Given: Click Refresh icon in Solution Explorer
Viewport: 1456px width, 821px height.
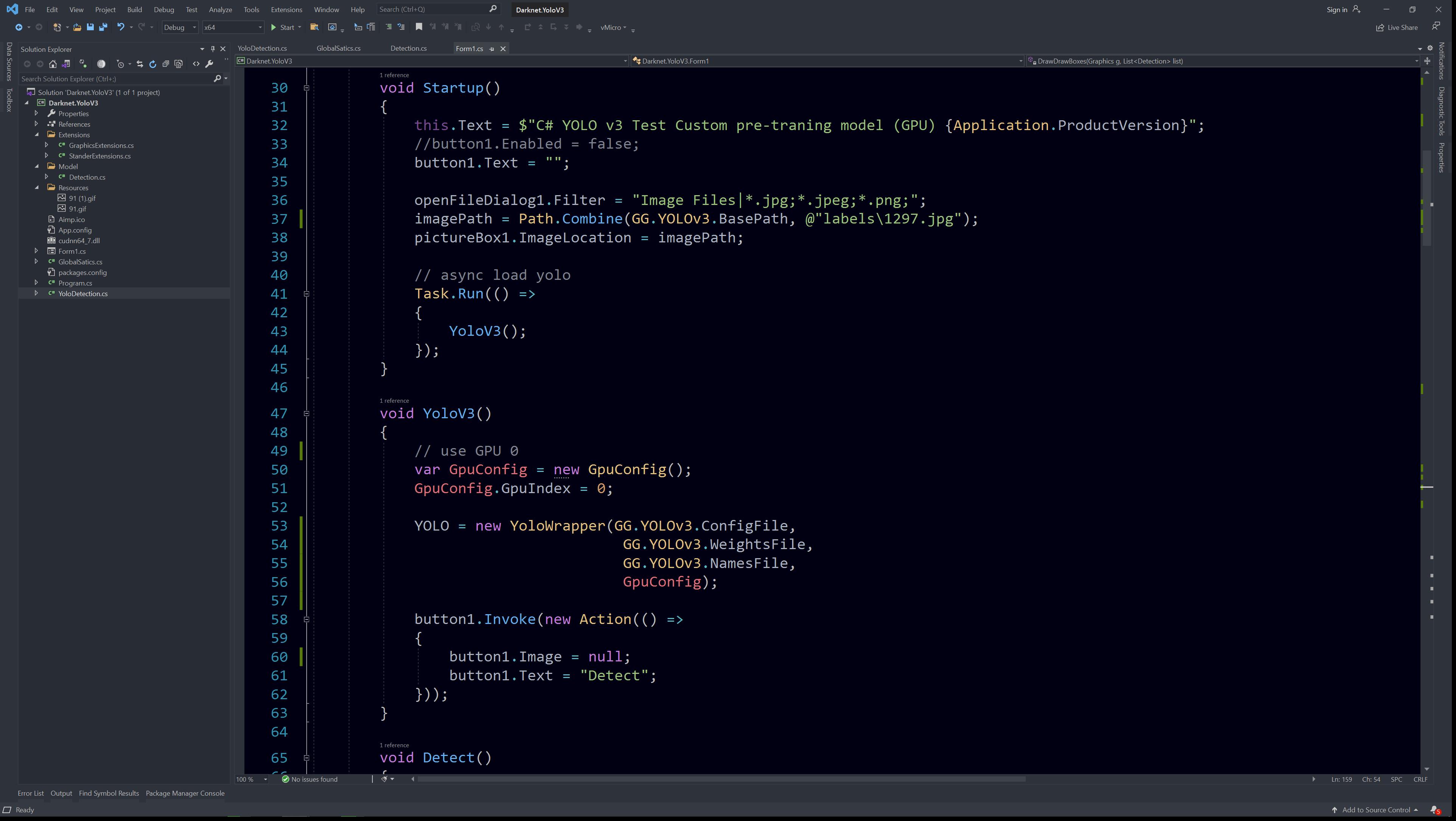Looking at the screenshot, I should 153,64.
